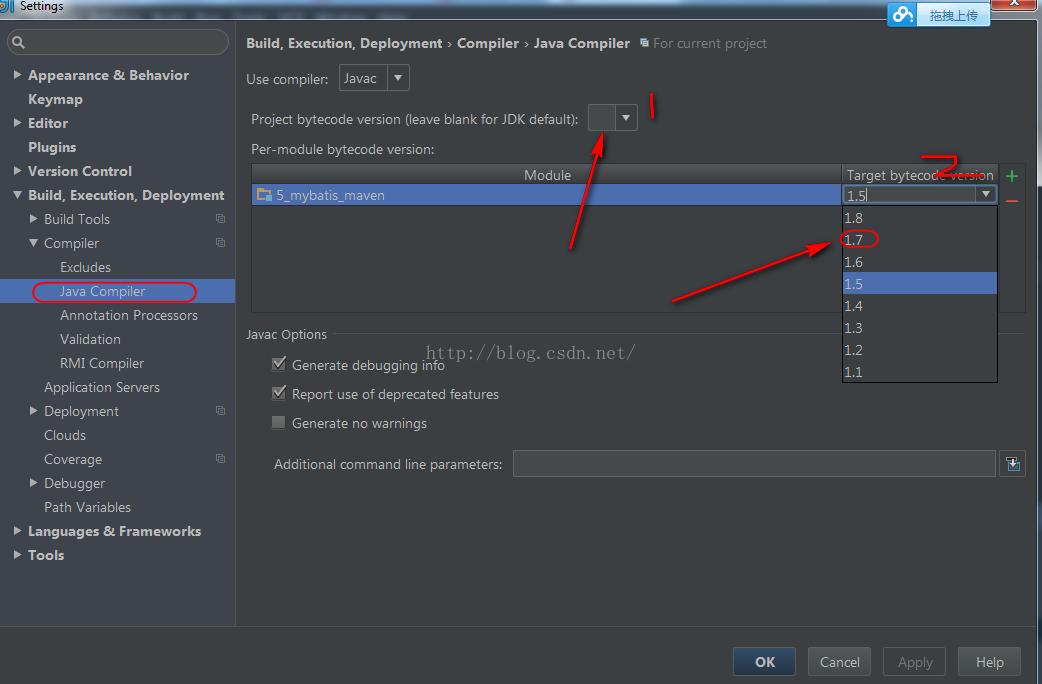Click project-level icon next to Build Tools
Image resolution: width=1042 pixels, height=684 pixels.
click(x=221, y=219)
